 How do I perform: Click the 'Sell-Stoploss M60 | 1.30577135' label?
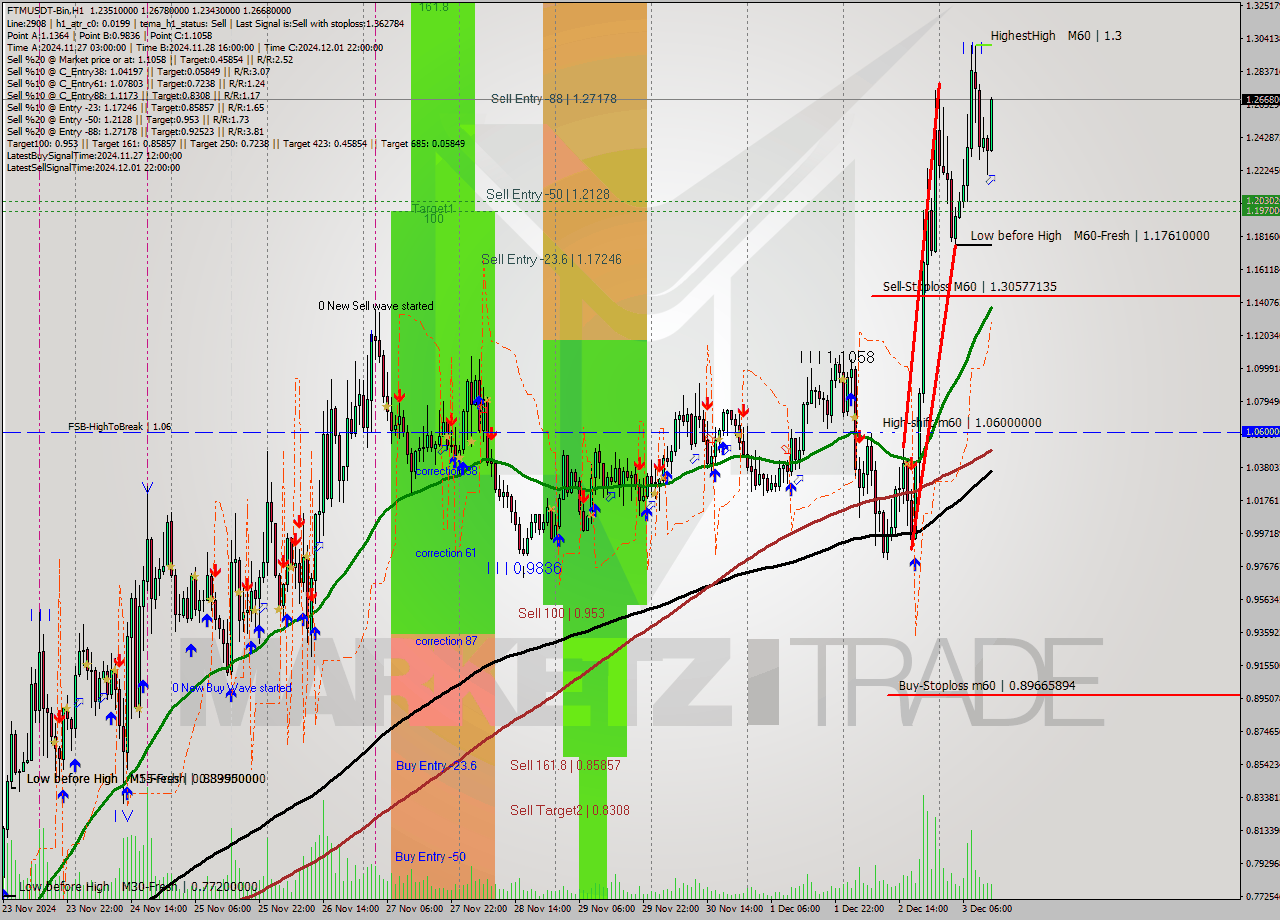click(970, 287)
